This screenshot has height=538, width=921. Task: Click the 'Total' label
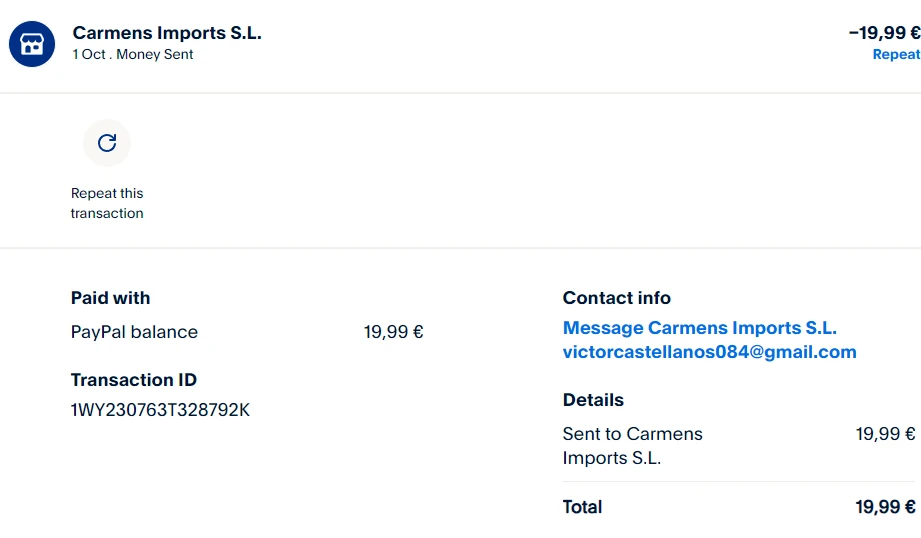[582, 507]
